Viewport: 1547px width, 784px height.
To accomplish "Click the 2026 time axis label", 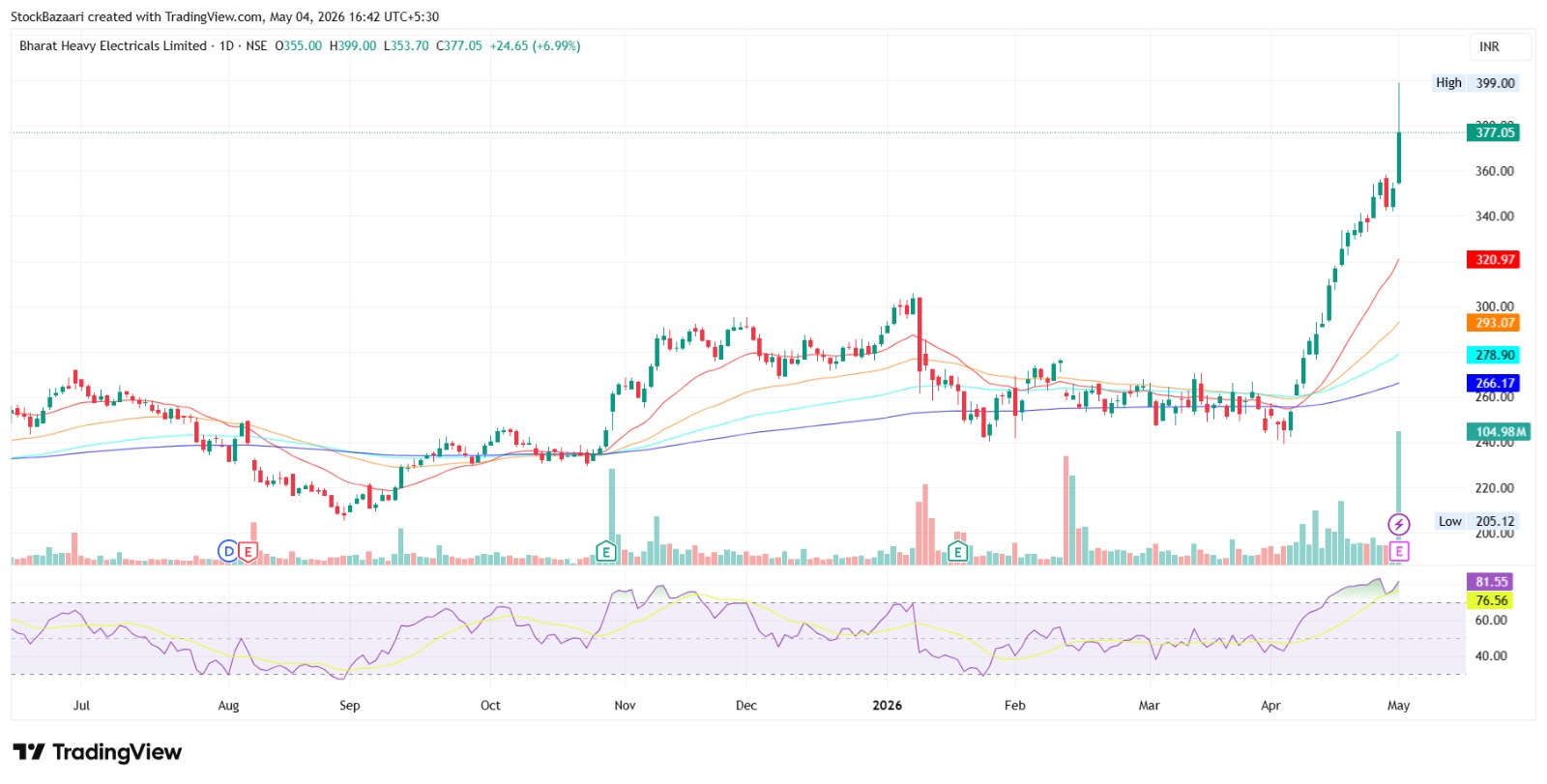I will 887,706.
